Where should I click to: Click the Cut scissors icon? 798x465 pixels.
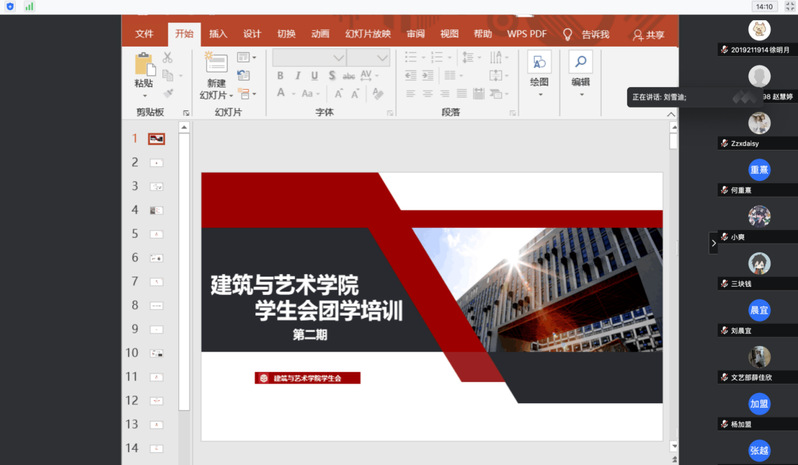(x=167, y=58)
